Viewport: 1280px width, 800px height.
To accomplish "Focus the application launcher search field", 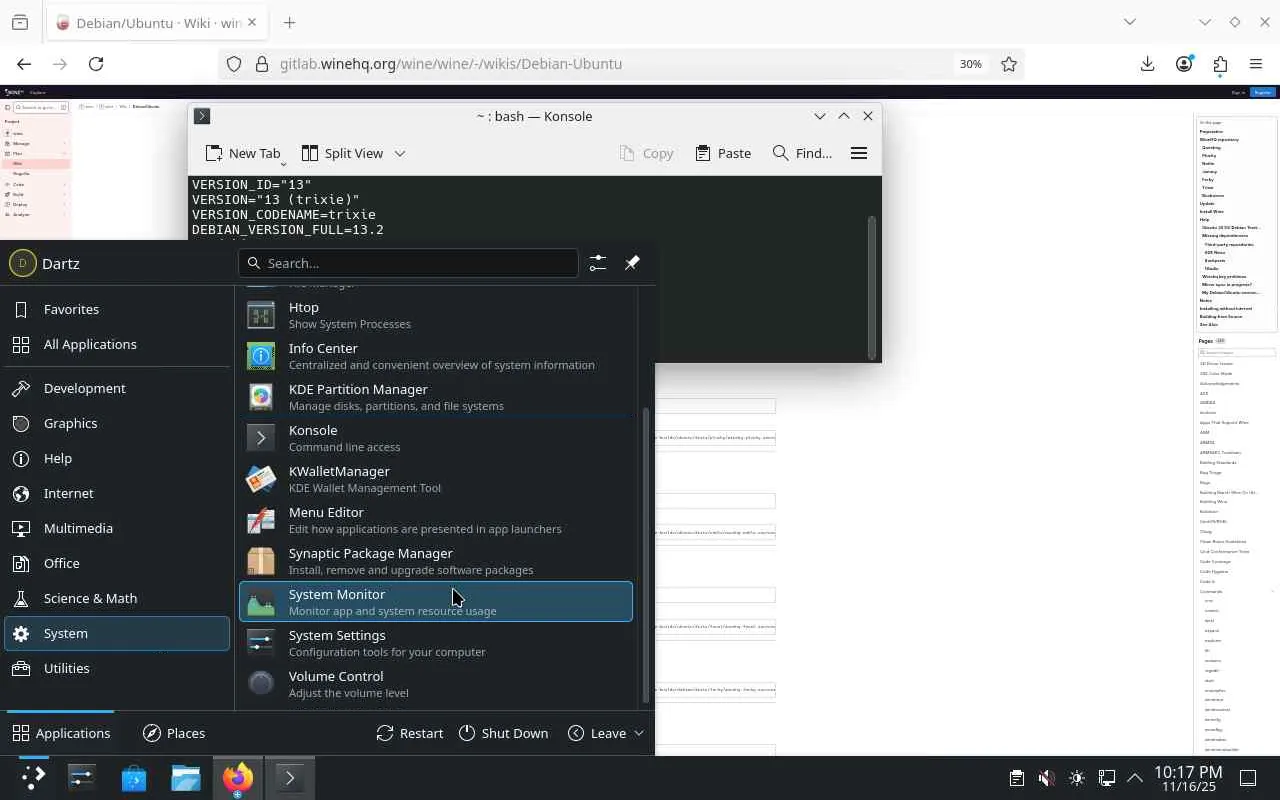I will [x=408, y=263].
